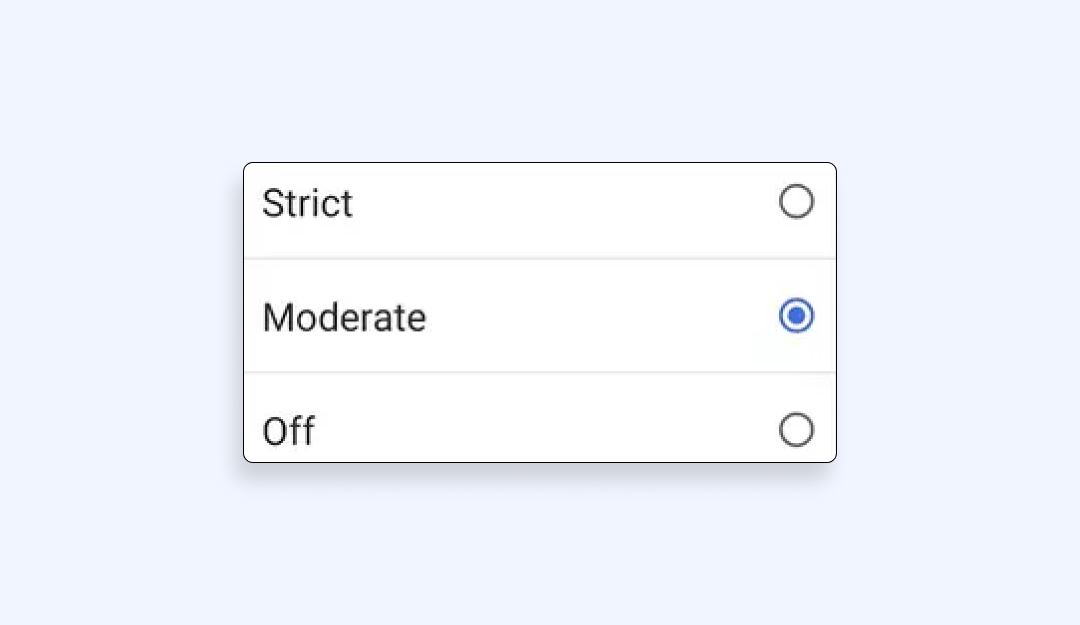Select the Moderate radio button
1080x625 pixels.
click(796, 316)
